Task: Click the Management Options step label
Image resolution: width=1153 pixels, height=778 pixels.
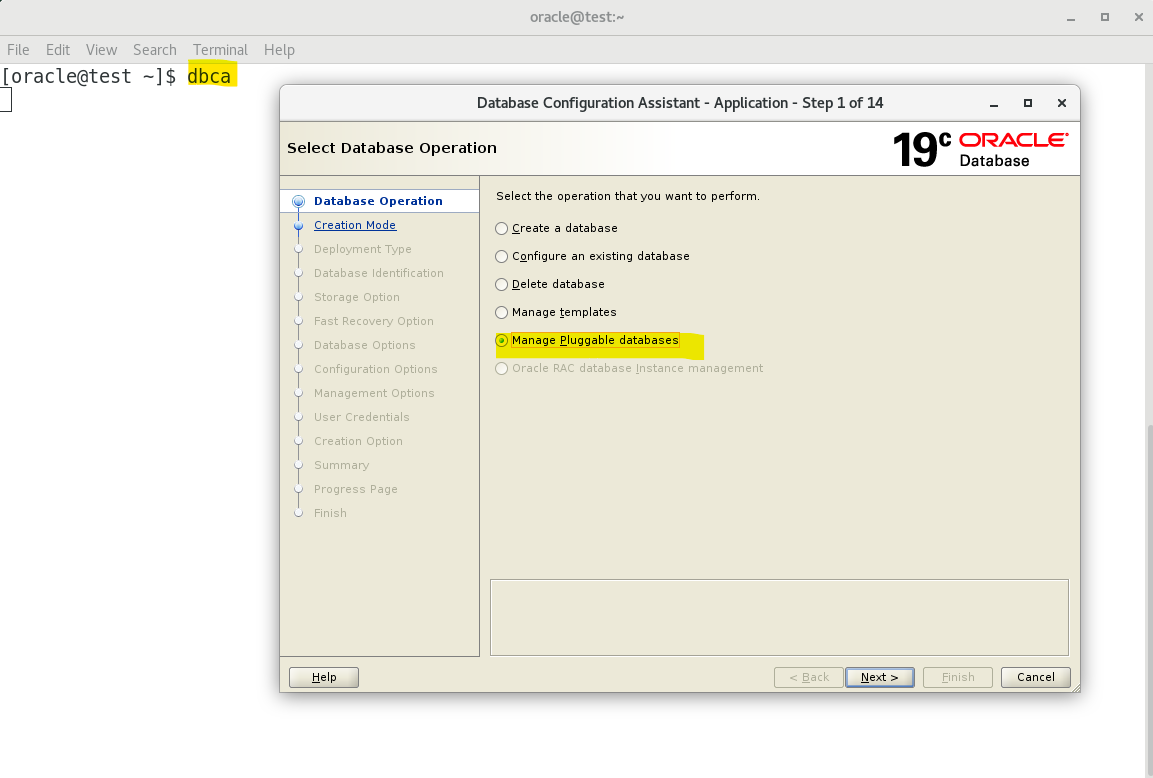Action: [374, 393]
